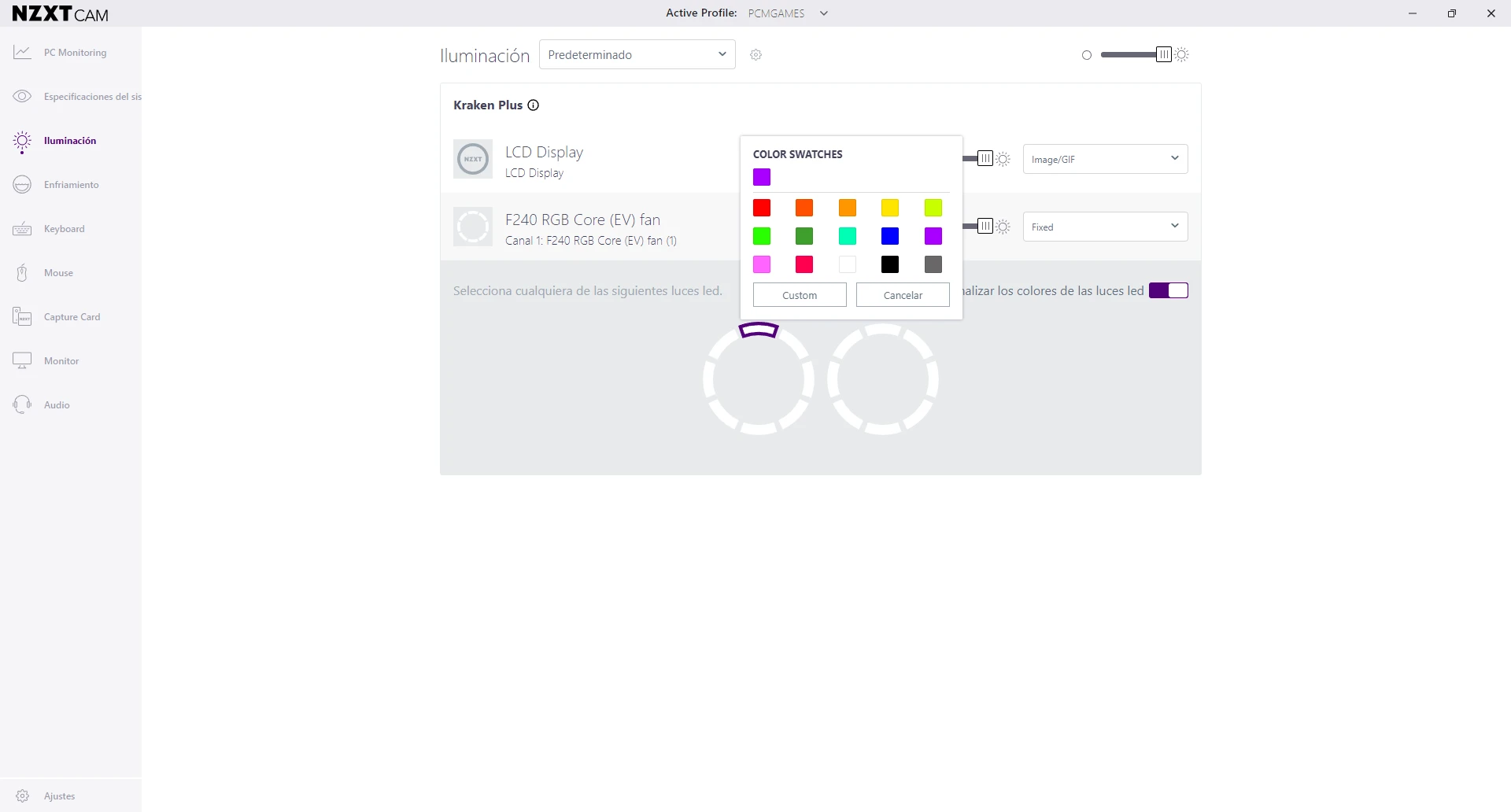Image resolution: width=1511 pixels, height=812 pixels.
Task: Pick the blue color swatch
Action: point(890,236)
